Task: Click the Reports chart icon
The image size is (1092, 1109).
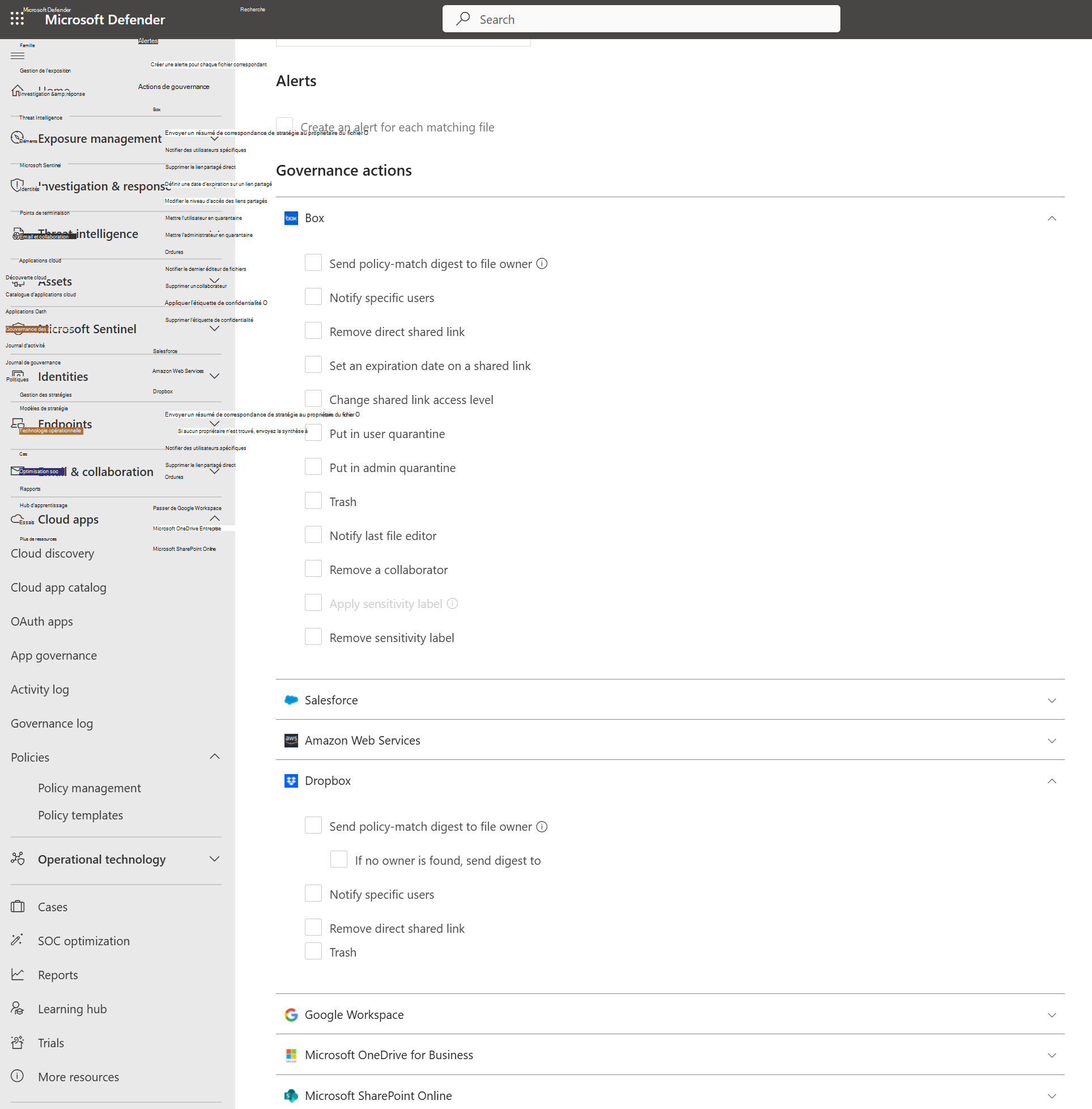Action: pos(18,974)
